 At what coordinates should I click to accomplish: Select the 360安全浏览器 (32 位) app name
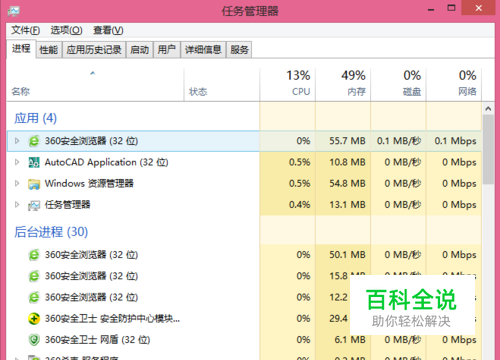click(91, 141)
